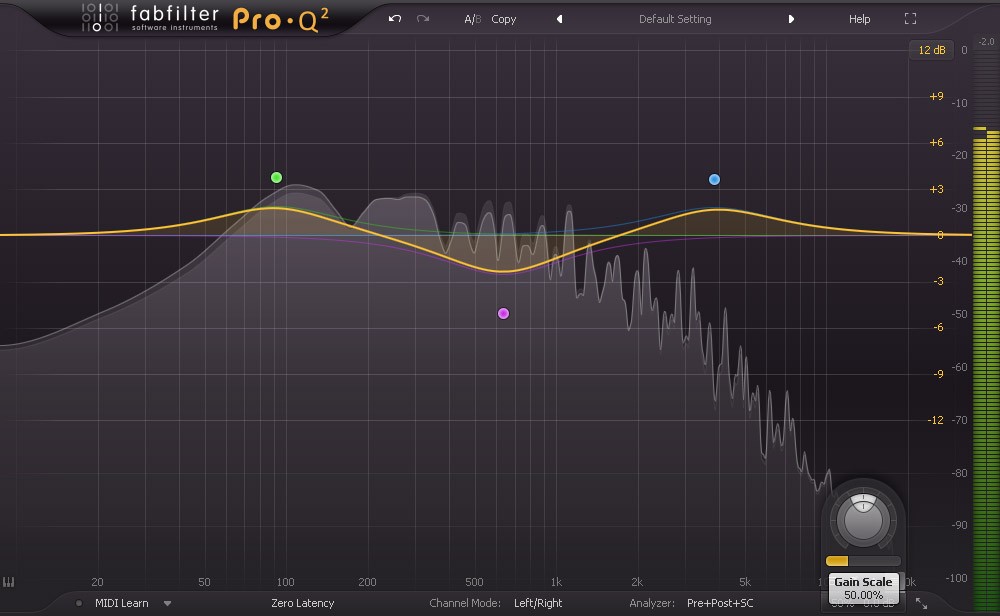The width and height of the screenshot is (1000, 616).
Task: Click the output gain knob
Action: [x=863, y=519]
